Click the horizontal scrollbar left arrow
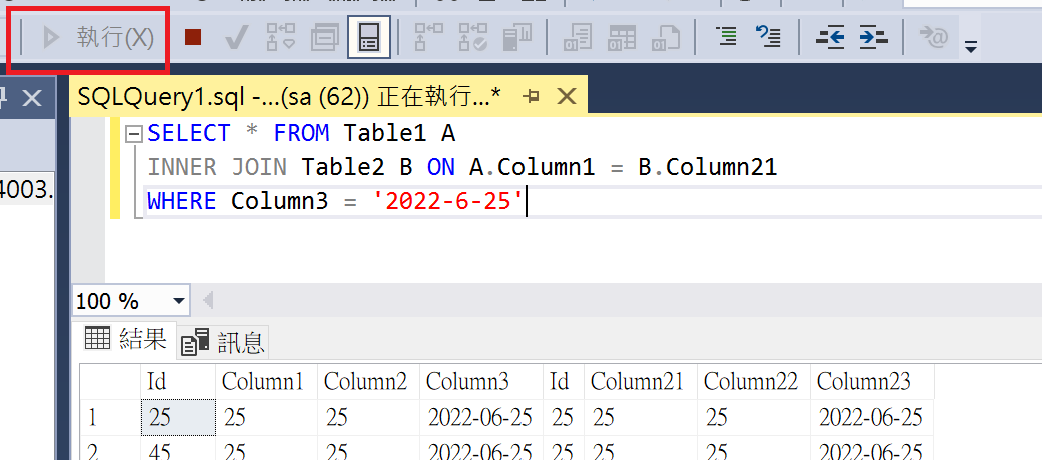The width and height of the screenshot is (1042, 460). click(x=209, y=301)
